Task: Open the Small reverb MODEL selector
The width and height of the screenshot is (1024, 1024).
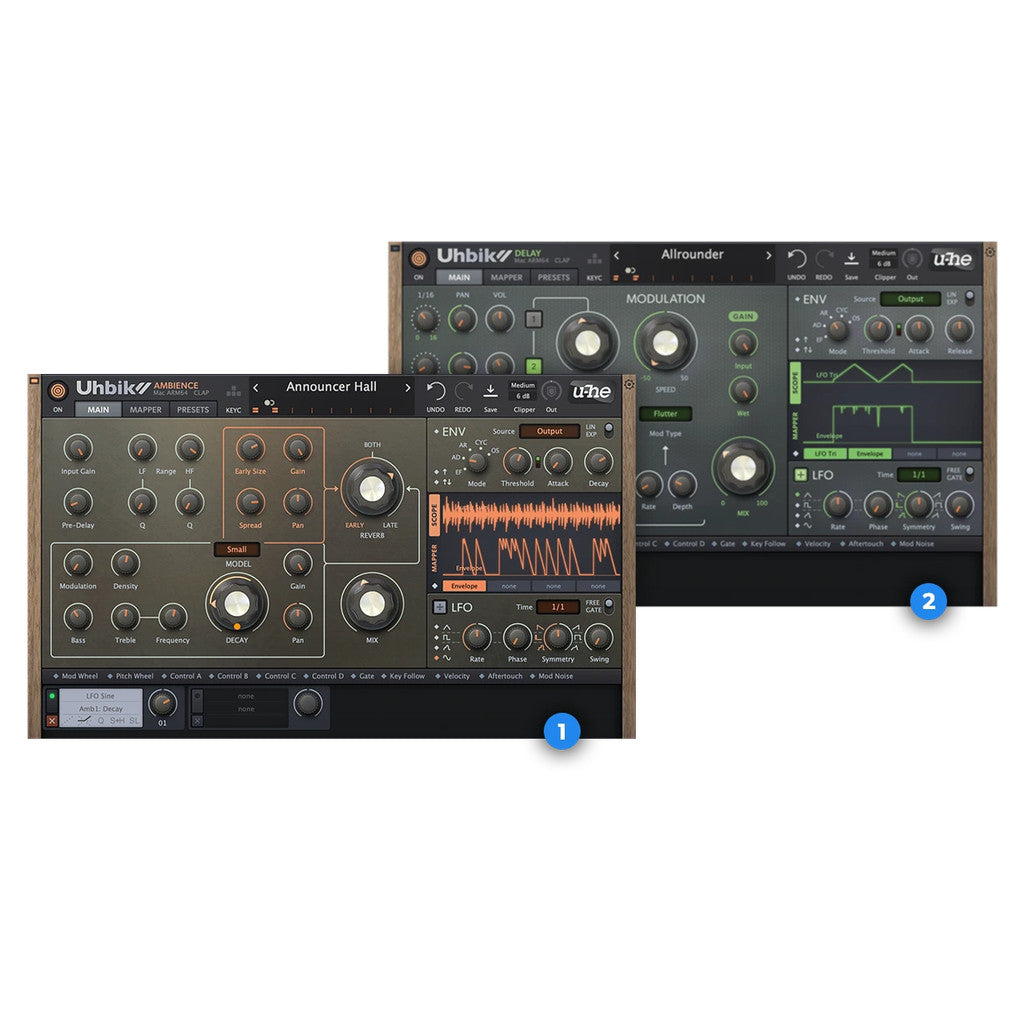Action: (x=236, y=549)
